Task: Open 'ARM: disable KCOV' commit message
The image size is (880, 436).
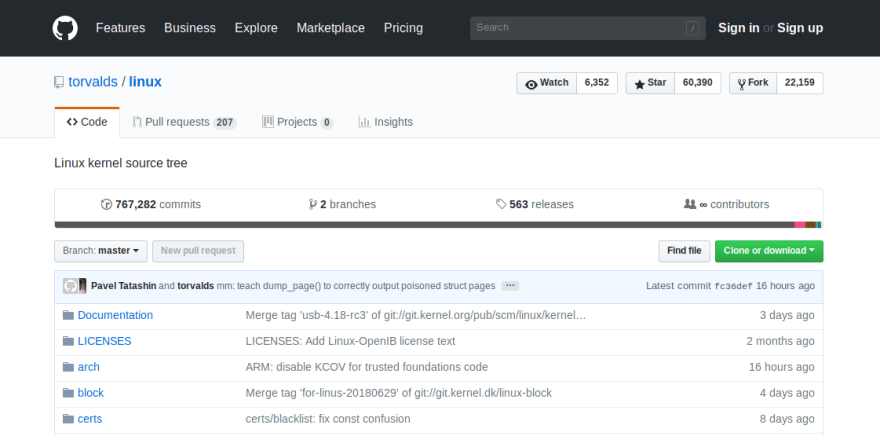Action: 366,367
